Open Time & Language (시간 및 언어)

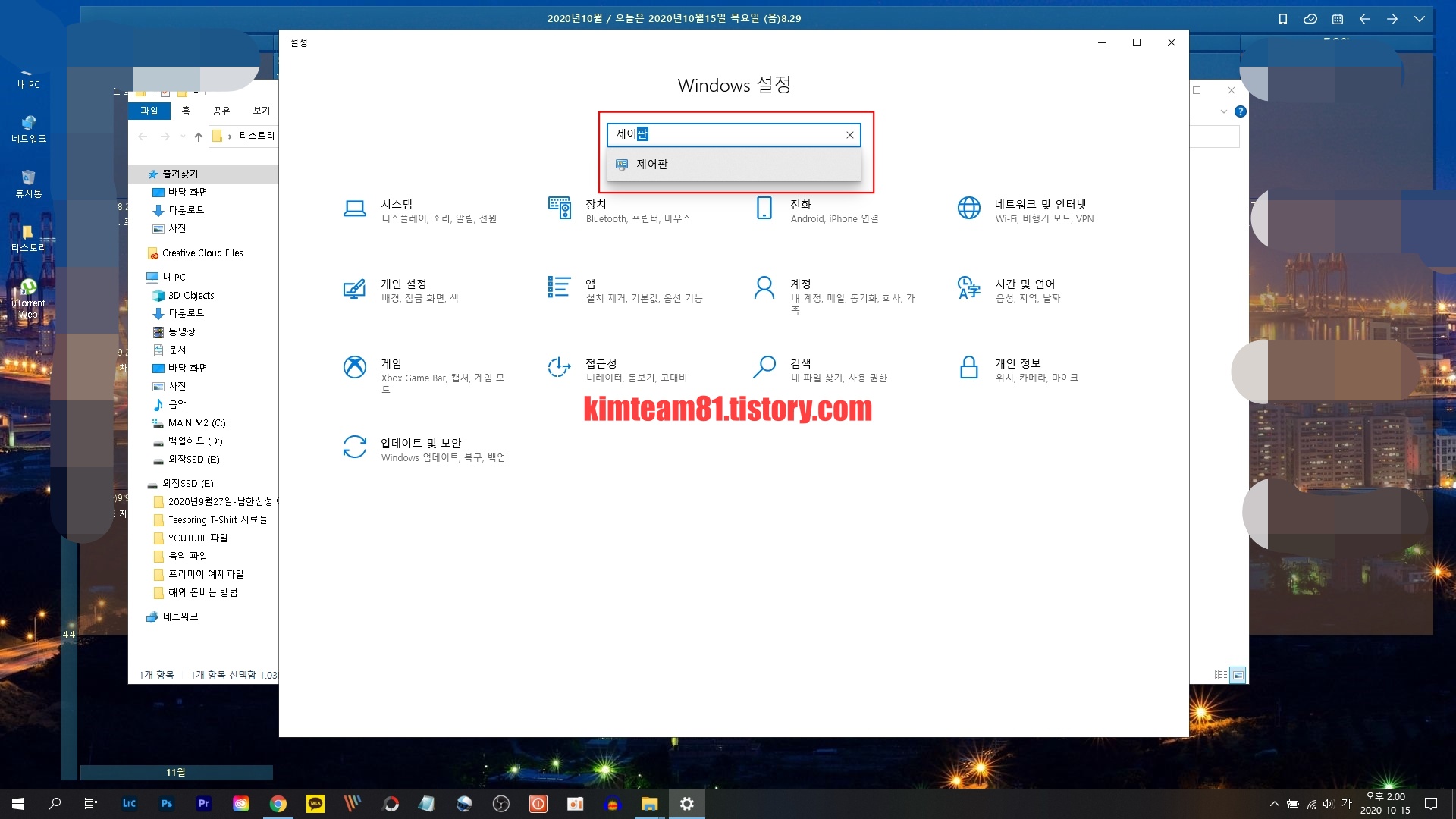[x=1025, y=284]
